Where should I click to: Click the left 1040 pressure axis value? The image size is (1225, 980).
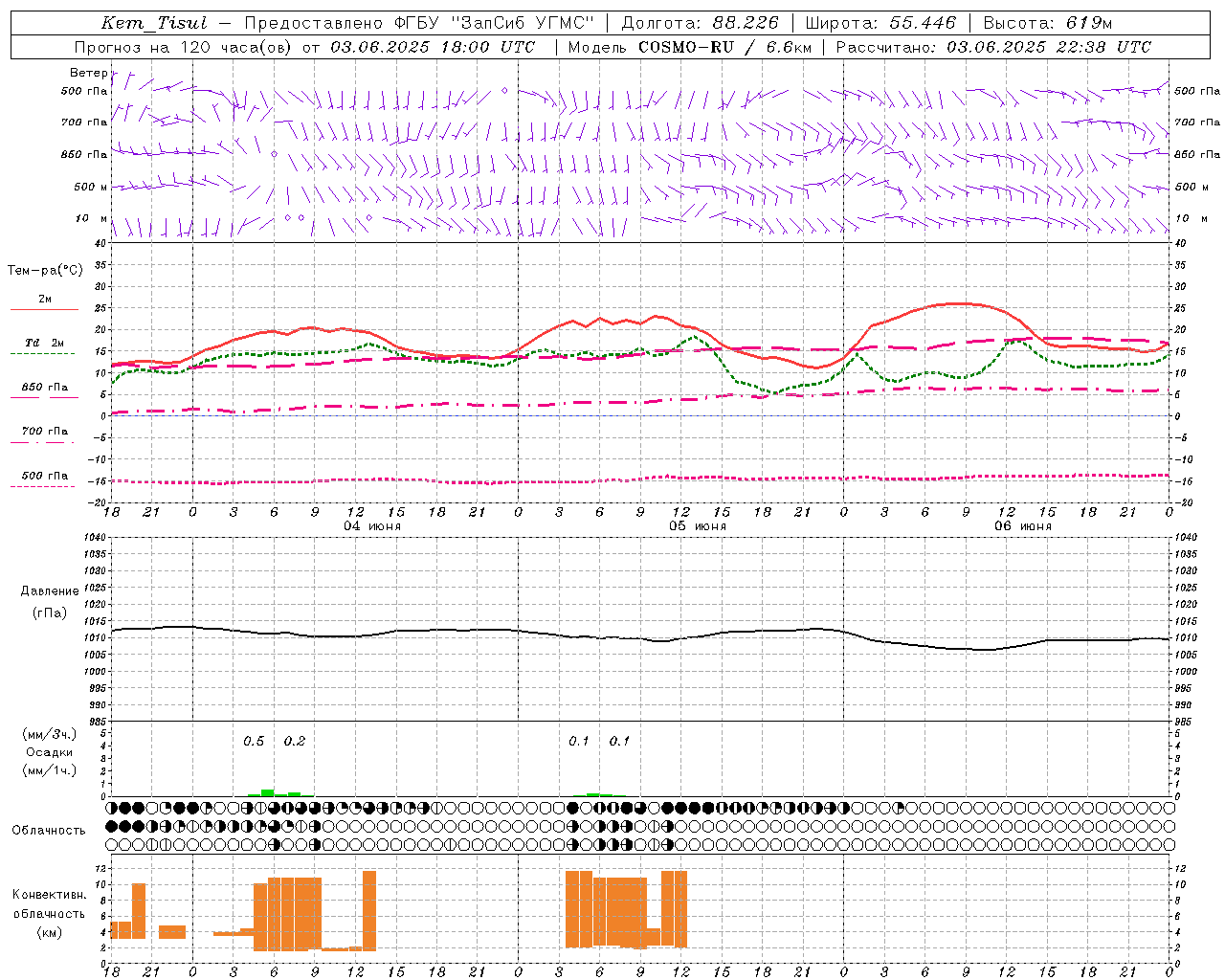[x=95, y=538]
